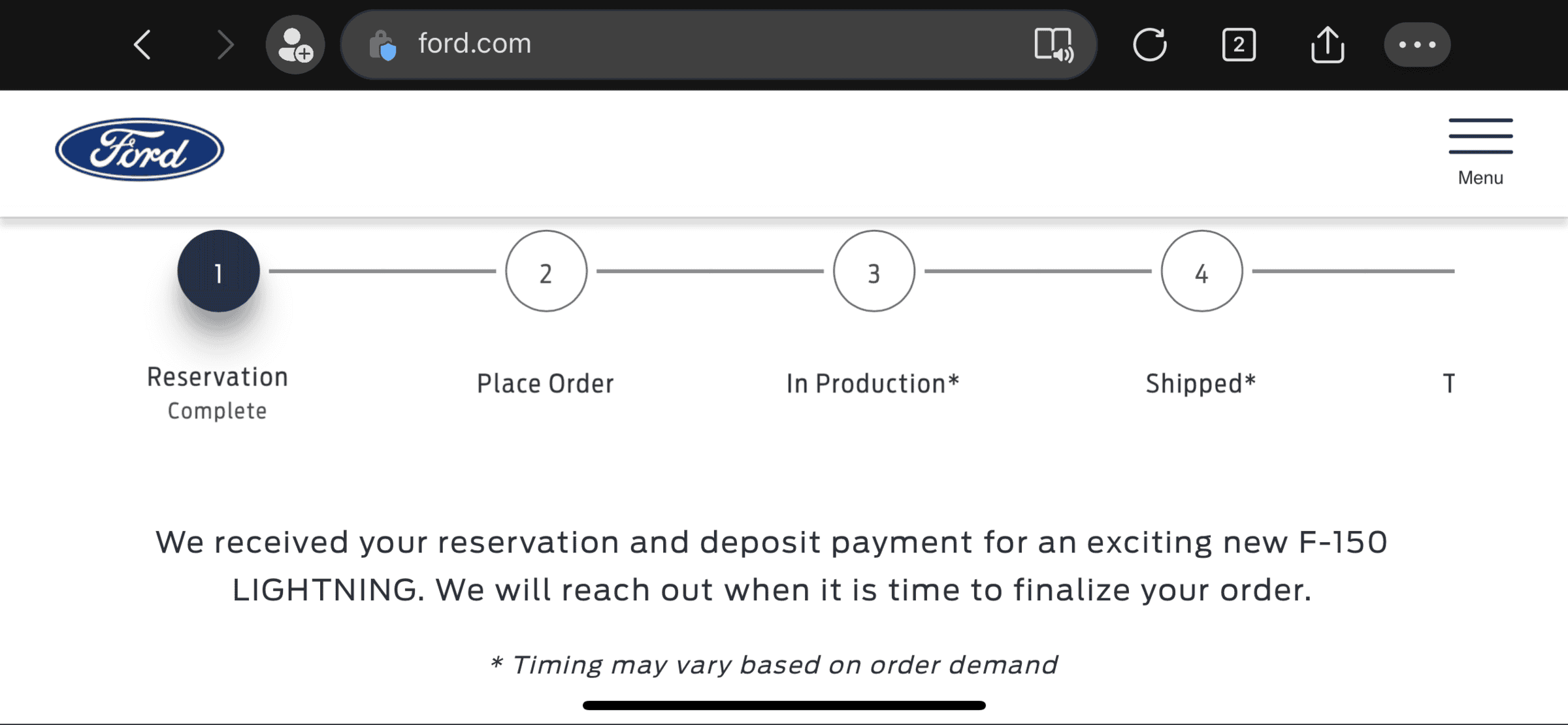Viewport: 1568px width, 725px height.
Task: Click the Ford logo
Action: click(x=140, y=150)
